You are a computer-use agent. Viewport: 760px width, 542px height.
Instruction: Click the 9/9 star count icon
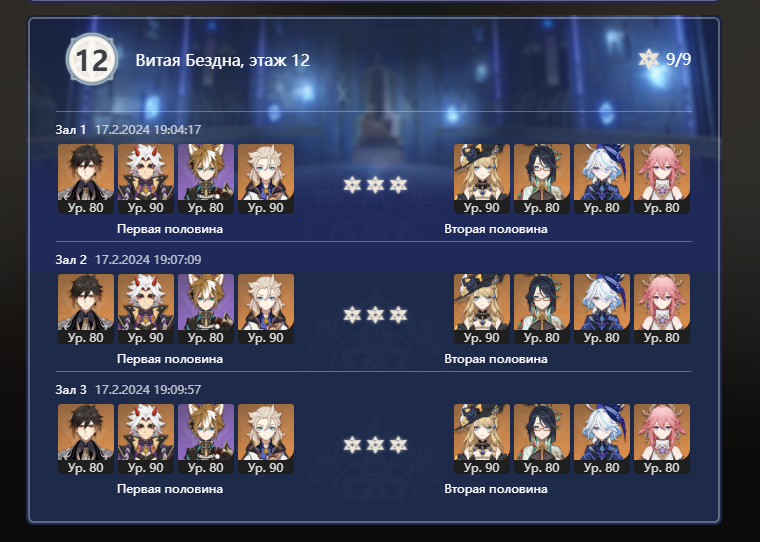pyautogui.click(x=649, y=59)
